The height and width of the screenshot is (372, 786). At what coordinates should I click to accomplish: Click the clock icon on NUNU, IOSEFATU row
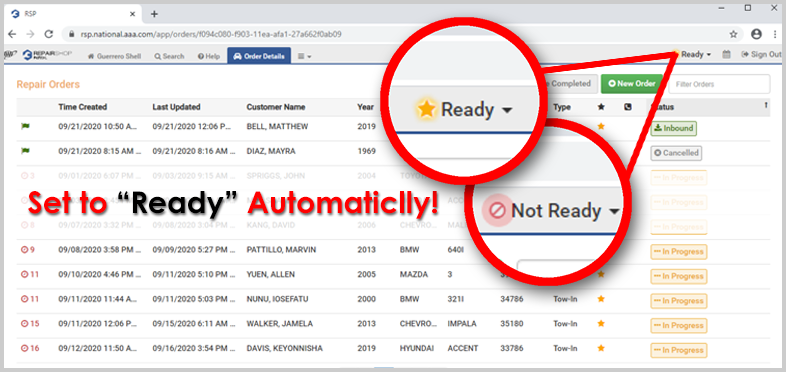coord(24,299)
